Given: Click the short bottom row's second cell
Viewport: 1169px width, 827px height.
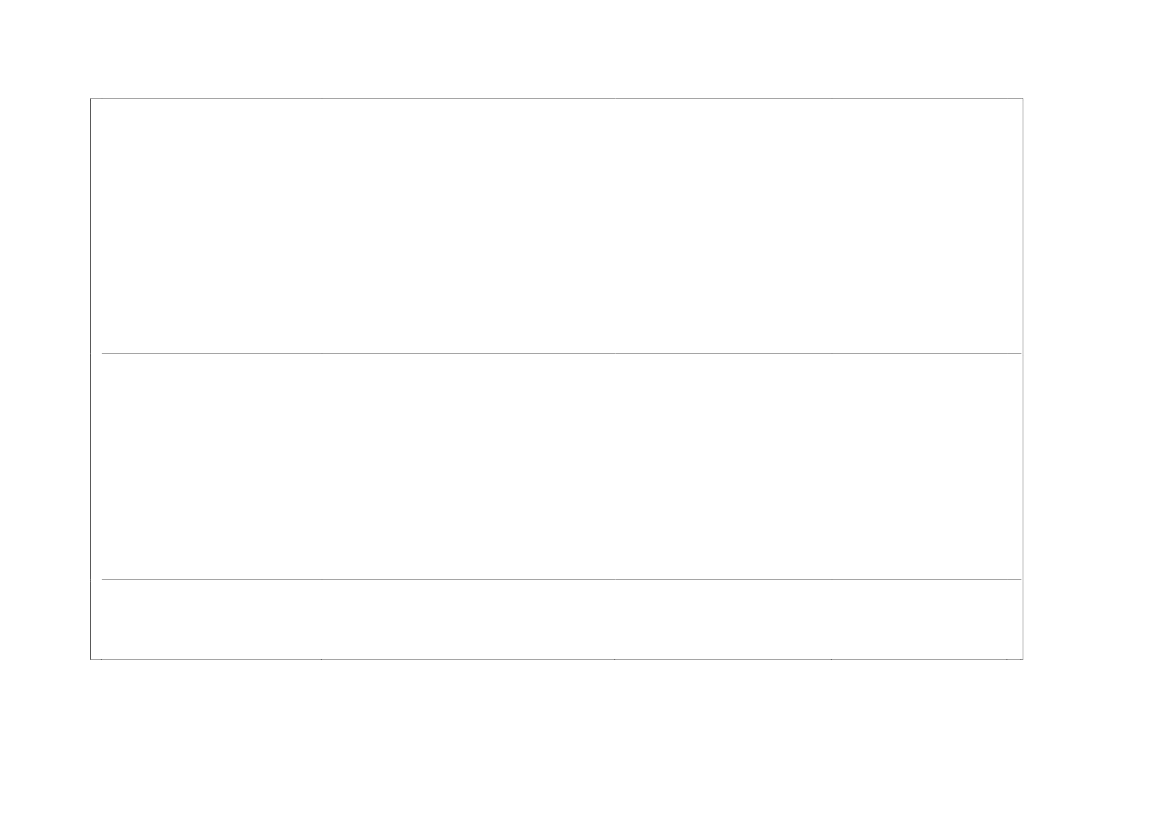Looking at the screenshot, I should (467, 619).
